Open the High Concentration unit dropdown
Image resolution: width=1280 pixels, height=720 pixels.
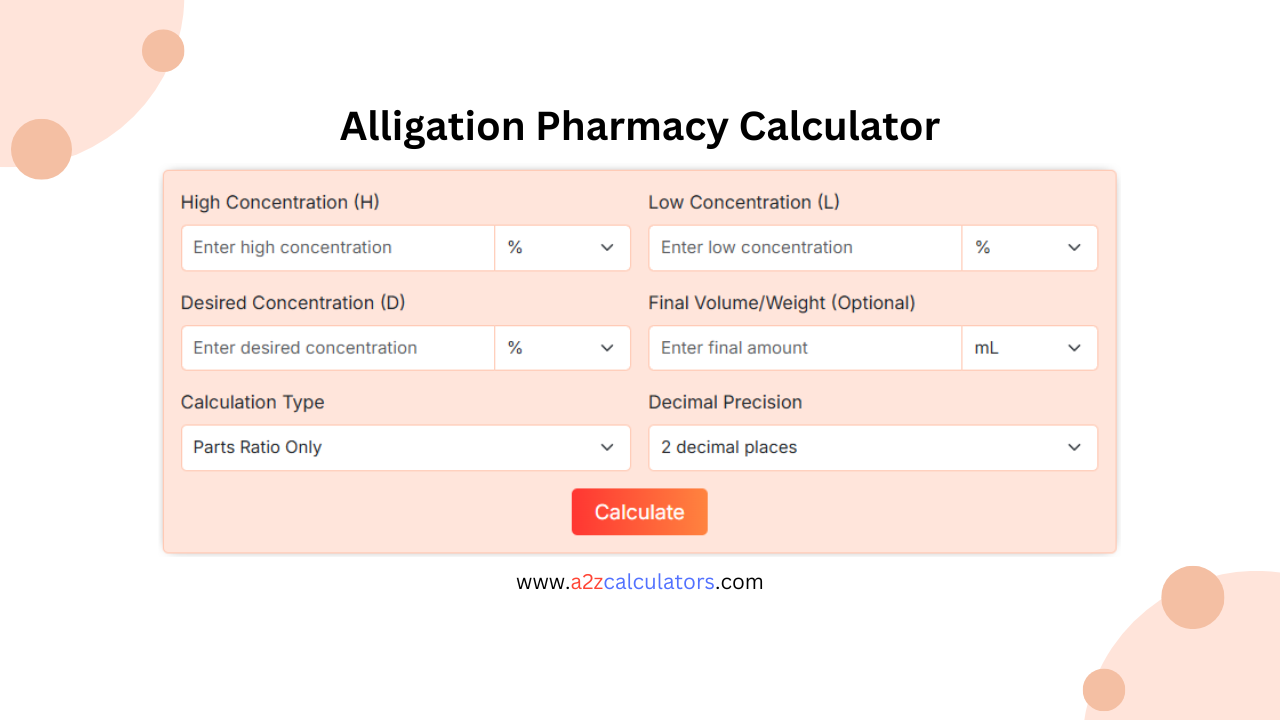click(x=562, y=247)
